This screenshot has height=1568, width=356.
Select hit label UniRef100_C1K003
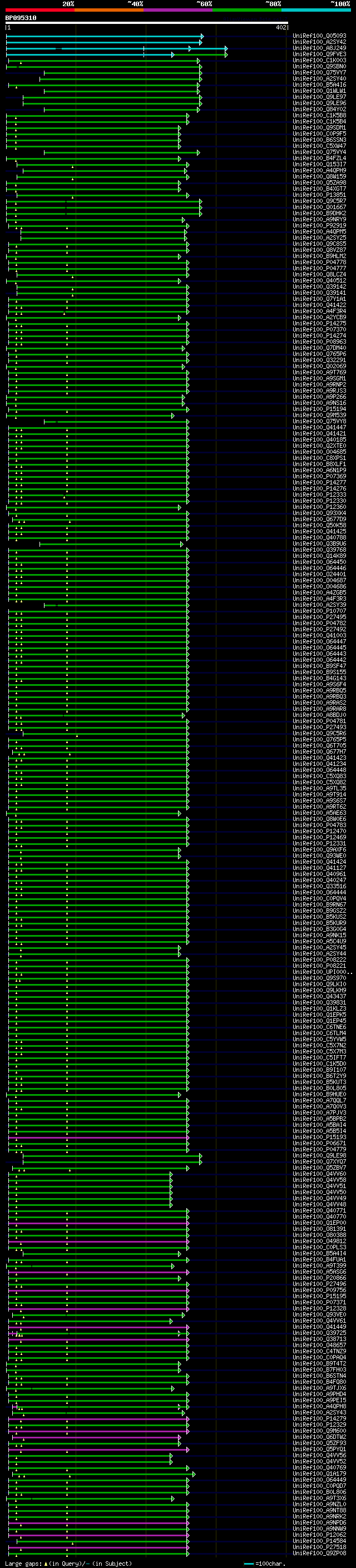click(319, 60)
